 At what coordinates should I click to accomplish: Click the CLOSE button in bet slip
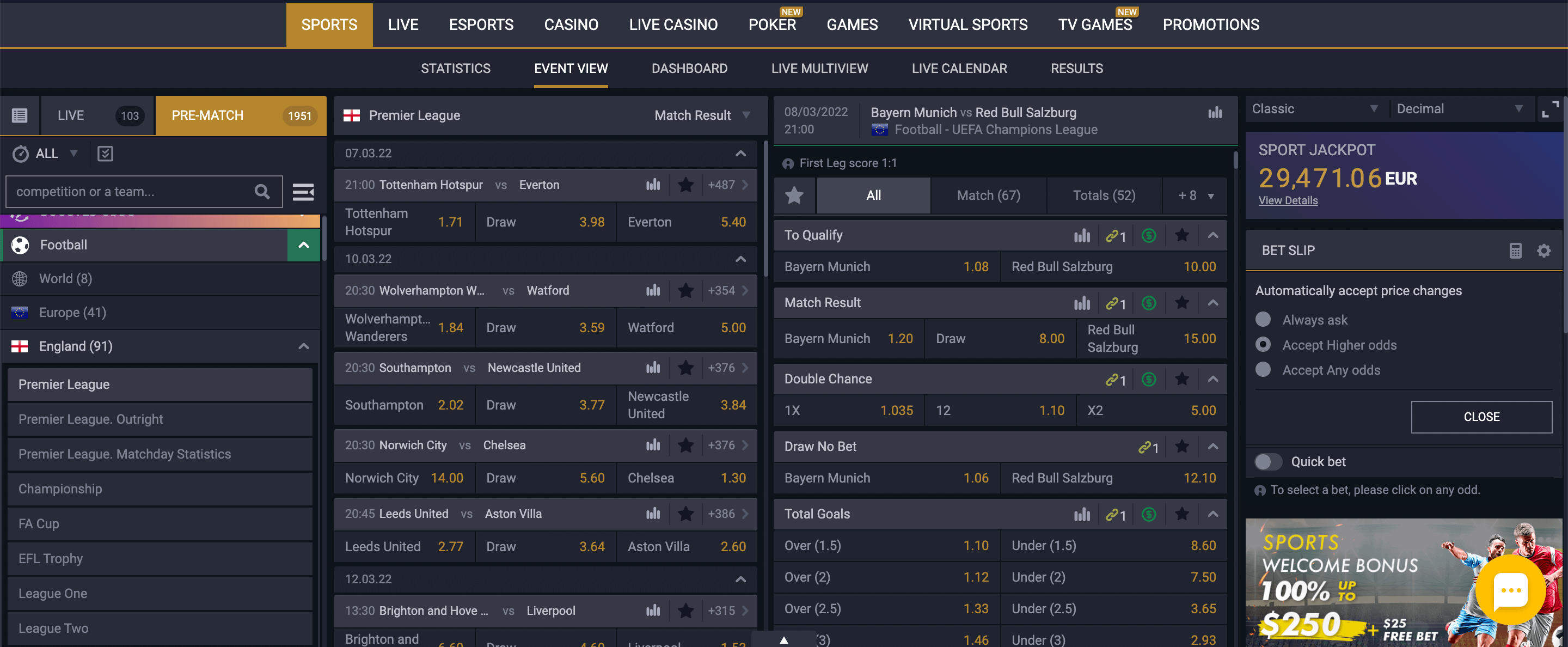pos(1481,417)
